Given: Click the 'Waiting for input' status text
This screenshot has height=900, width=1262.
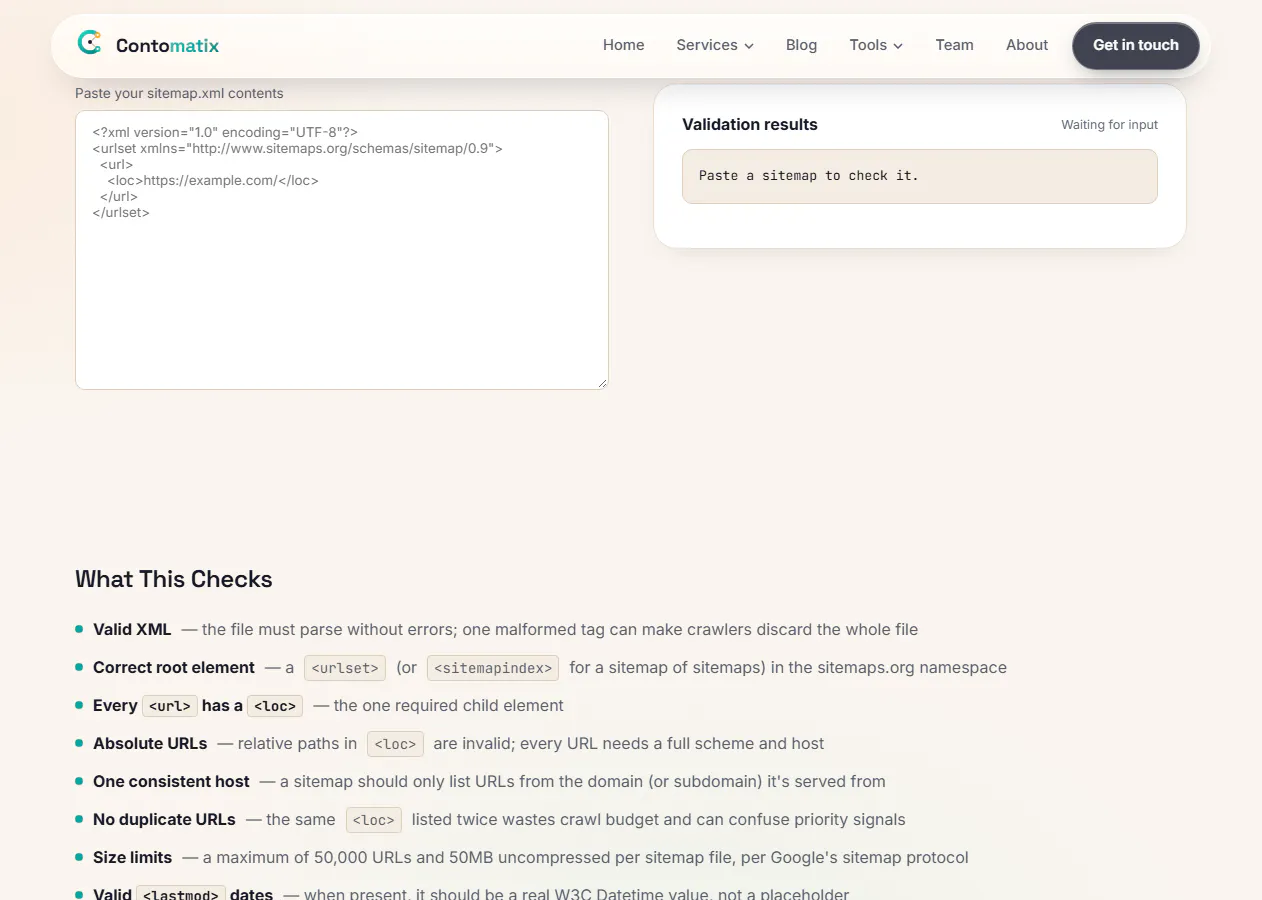Looking at the screenshot, I should [1109, 125].
